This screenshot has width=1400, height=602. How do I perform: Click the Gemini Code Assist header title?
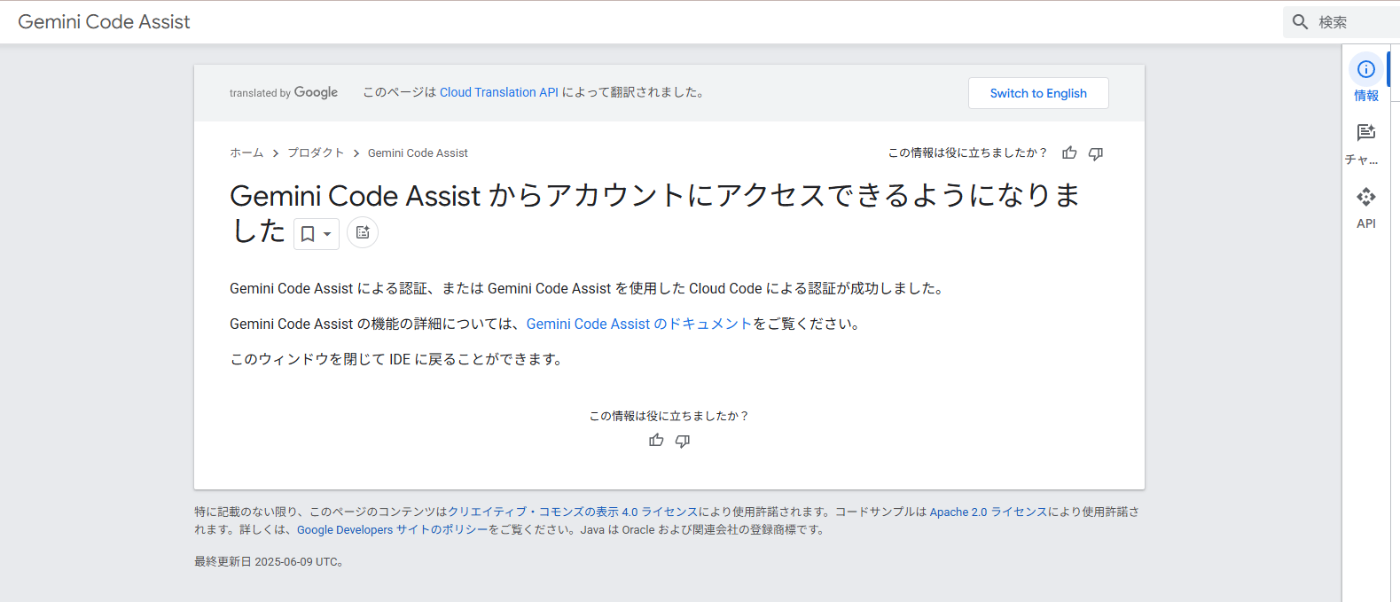[x=104, y=22]
